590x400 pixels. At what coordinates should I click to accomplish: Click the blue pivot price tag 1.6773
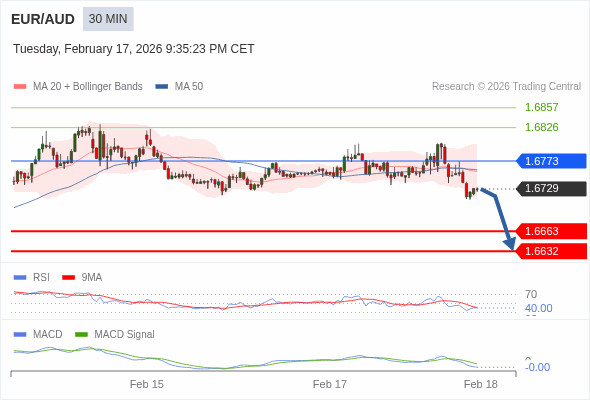click(x=551, y=161)
